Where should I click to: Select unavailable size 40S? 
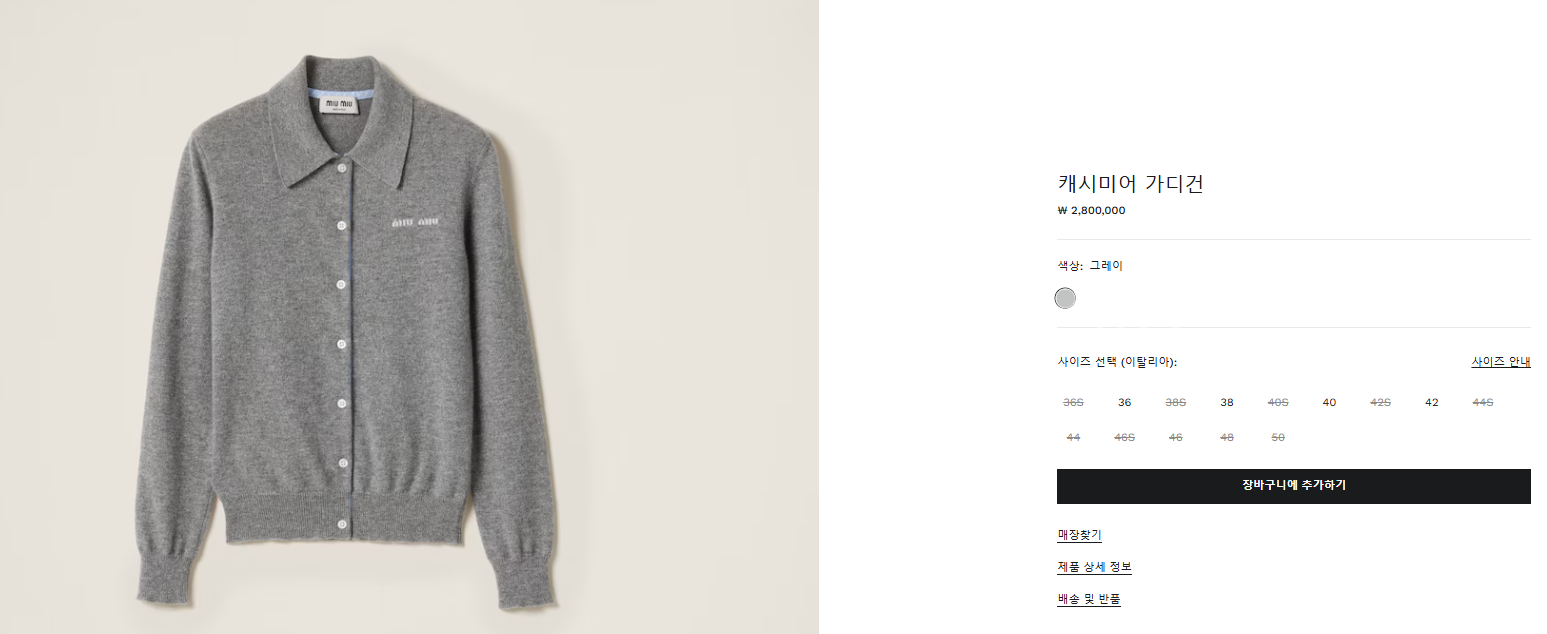tap(1278, 402)
